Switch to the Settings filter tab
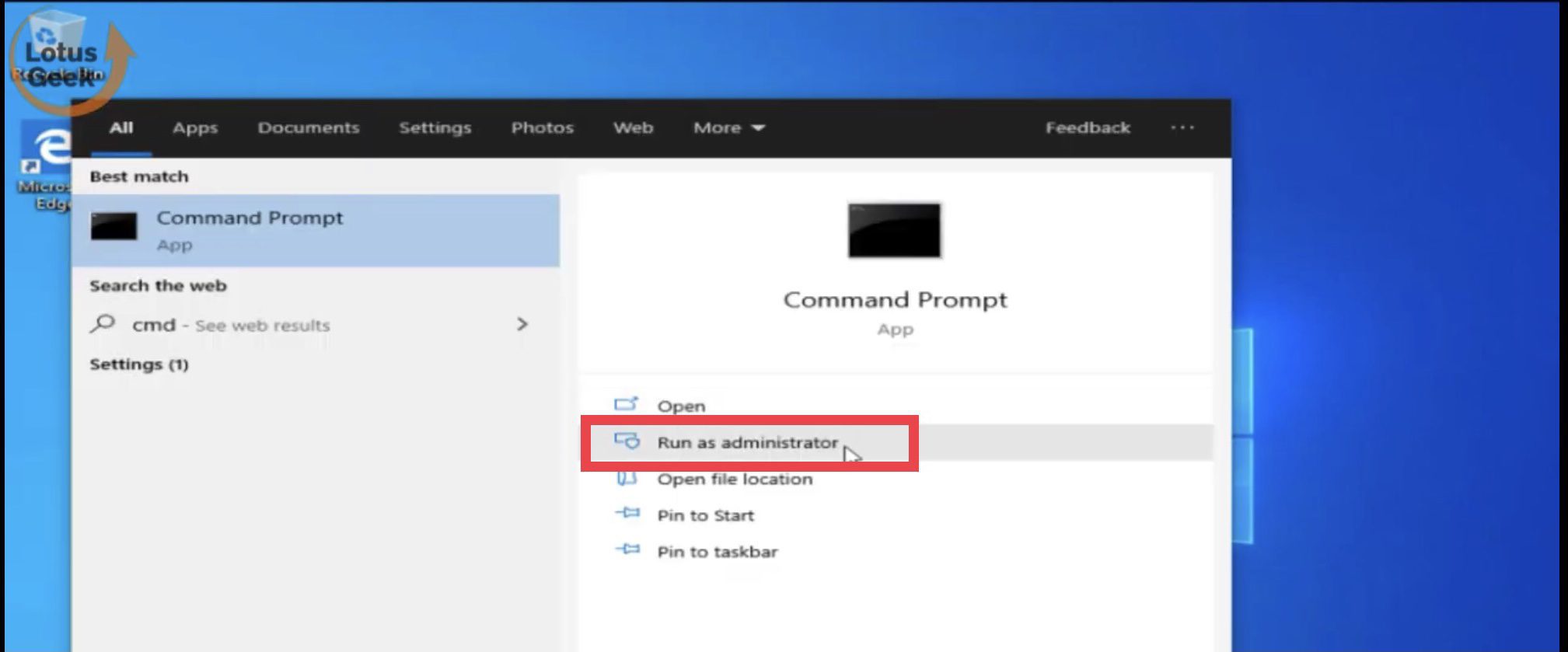Image resolution: width=1568 pixels, height=652 pixels. [435, 127]
